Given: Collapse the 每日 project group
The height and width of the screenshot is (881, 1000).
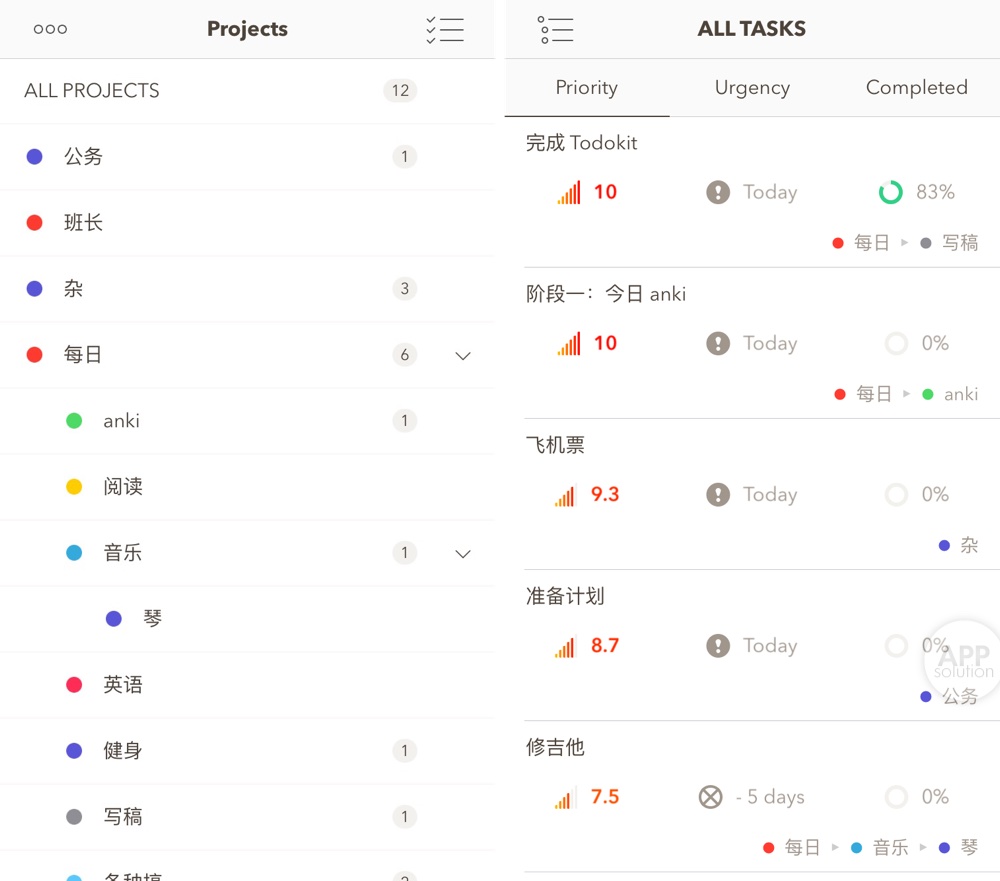Looking at the screenshot, I should tap(463, 355).
